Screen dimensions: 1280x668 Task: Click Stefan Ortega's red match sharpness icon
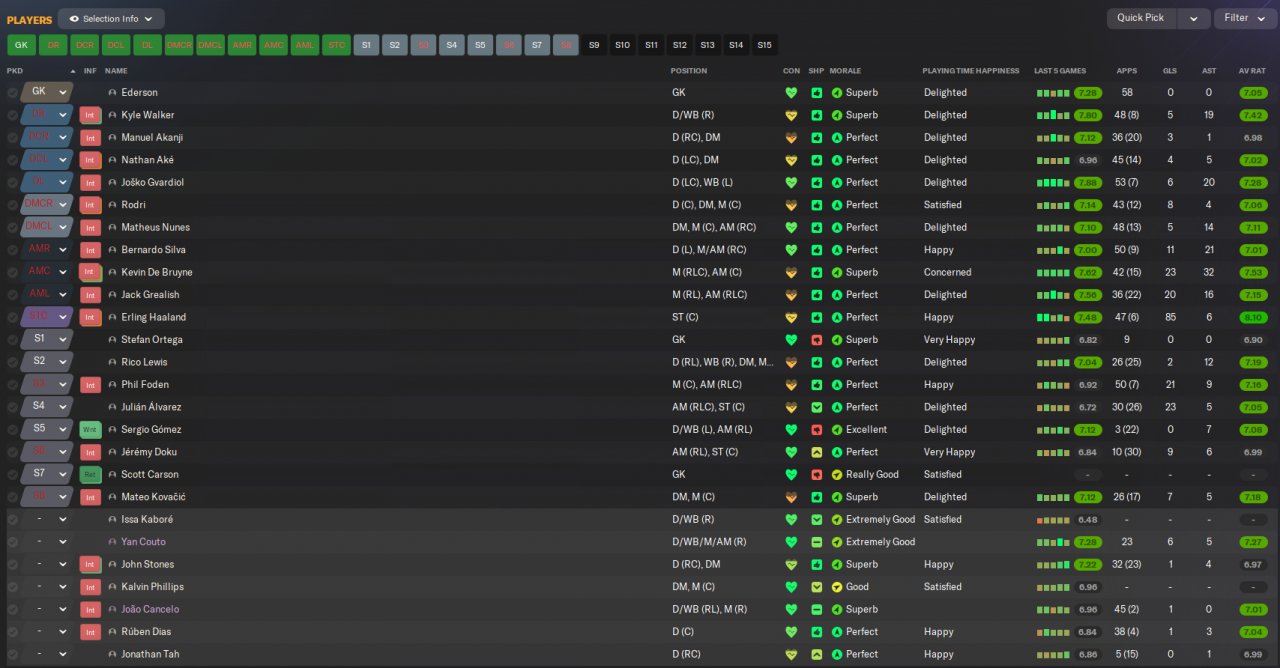point(816,340)
